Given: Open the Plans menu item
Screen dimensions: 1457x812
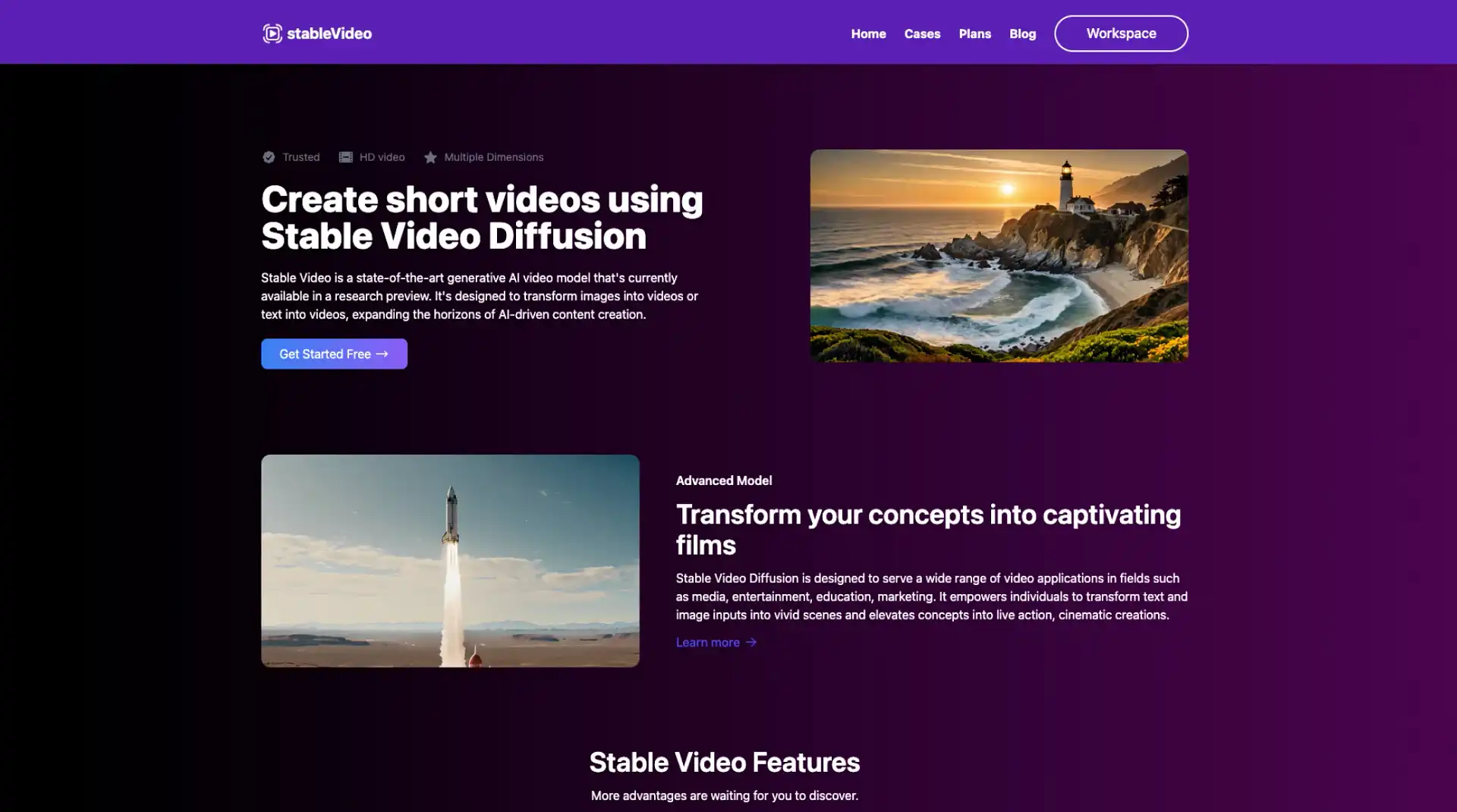Looking at the screenshot, I should coord(974,33).
